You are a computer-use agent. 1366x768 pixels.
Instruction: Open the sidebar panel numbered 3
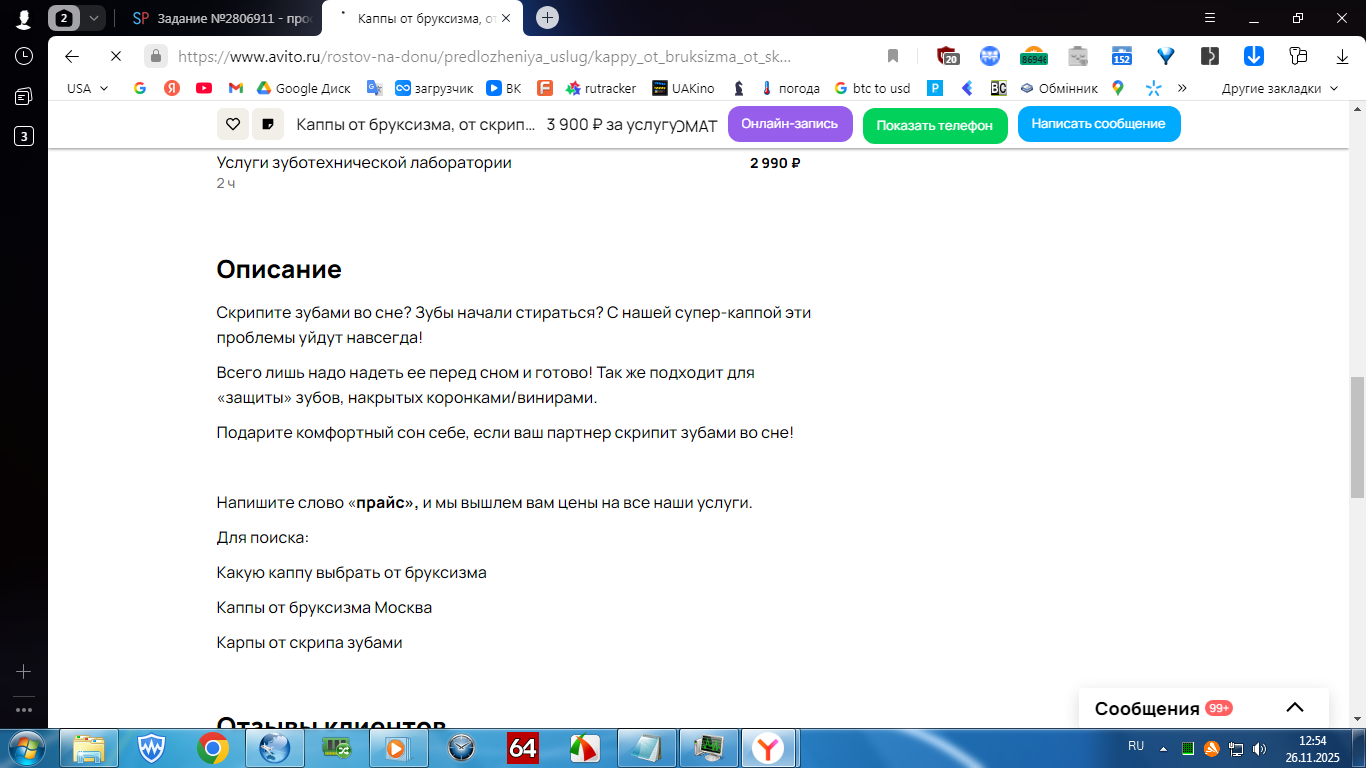point(24,136)
